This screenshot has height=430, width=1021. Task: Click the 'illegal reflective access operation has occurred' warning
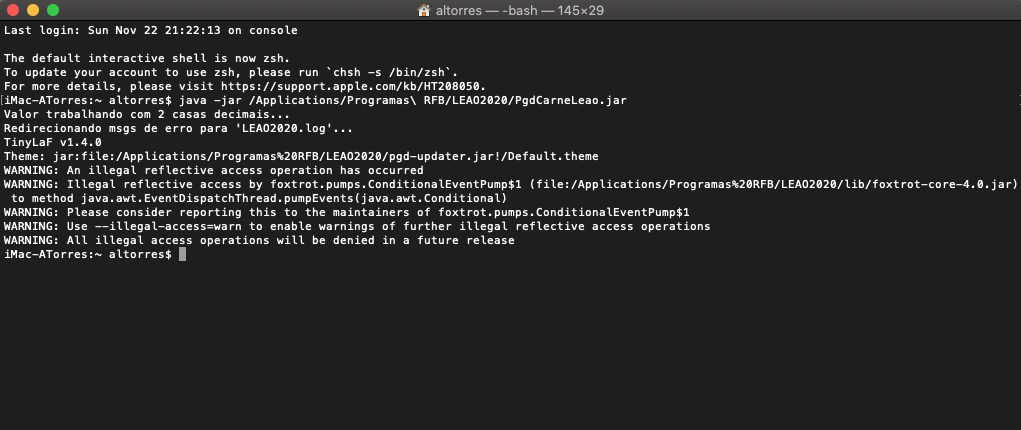click(245, 171)
